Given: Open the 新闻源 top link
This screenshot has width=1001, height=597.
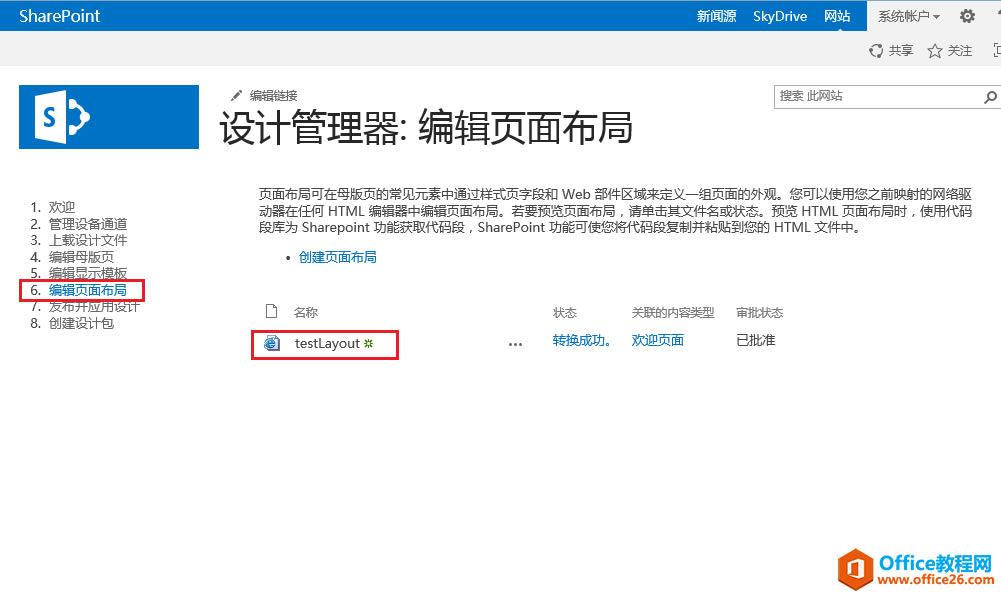Looking at the screenshot, I should [716, 16].
